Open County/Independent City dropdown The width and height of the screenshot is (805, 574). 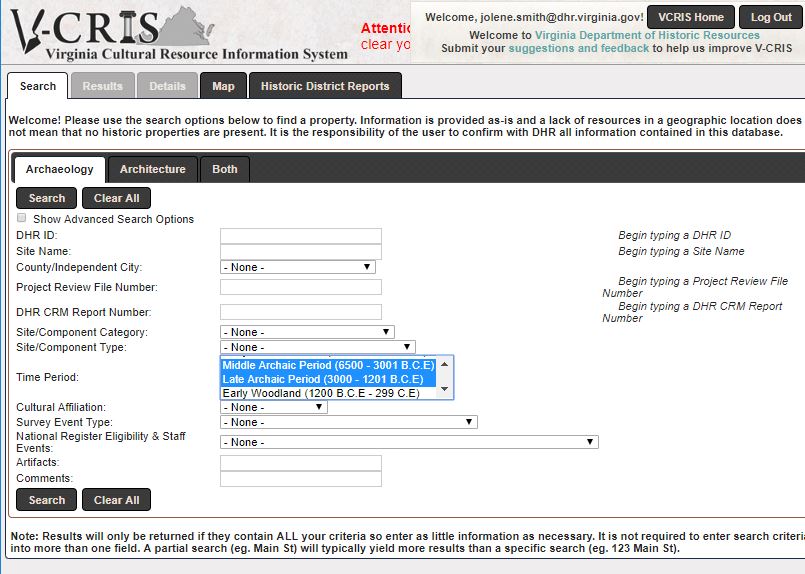[298, 267]
